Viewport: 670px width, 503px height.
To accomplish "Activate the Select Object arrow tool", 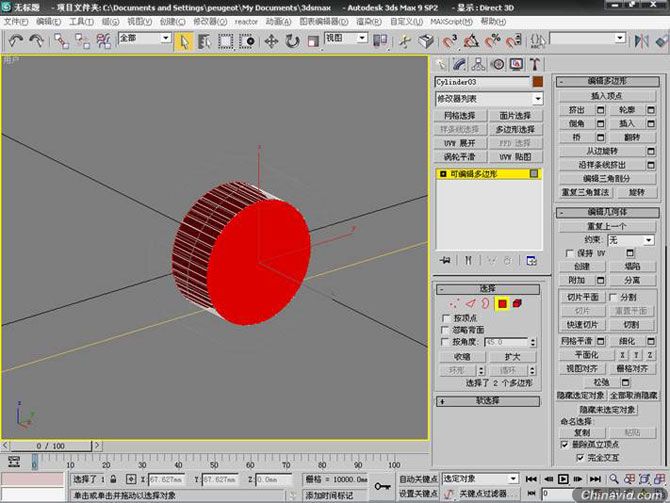I will (184, 41).
